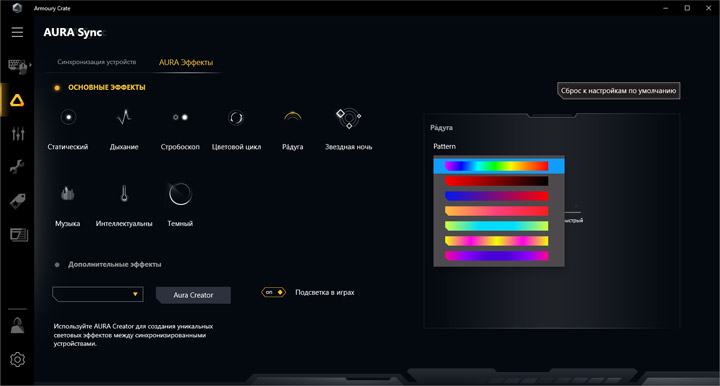Click Сброс к настройкам по умолчанию button
Viewport: 720px width, 386px height.
pyautogui.click(x=619, y=91)
